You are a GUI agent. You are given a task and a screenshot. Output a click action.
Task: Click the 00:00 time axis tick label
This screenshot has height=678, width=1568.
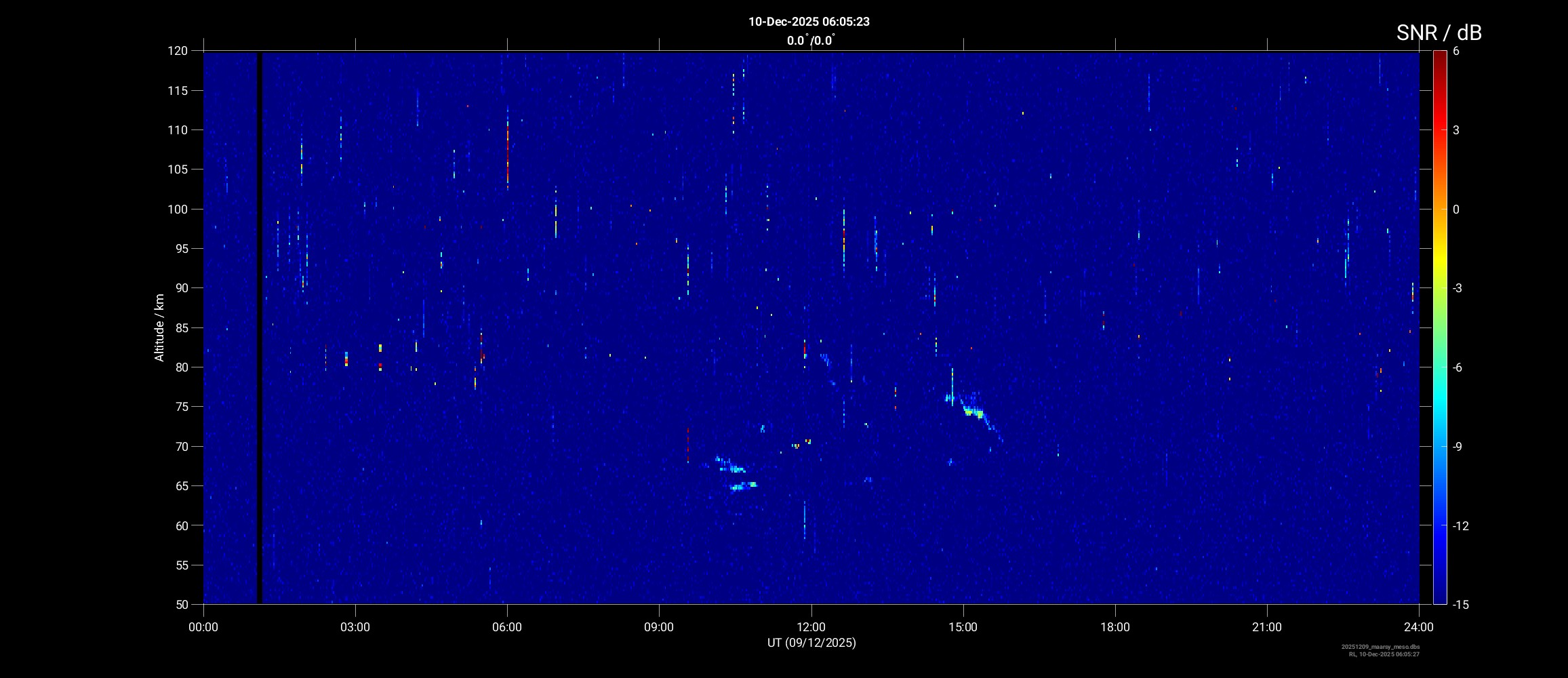coord(203,627)
